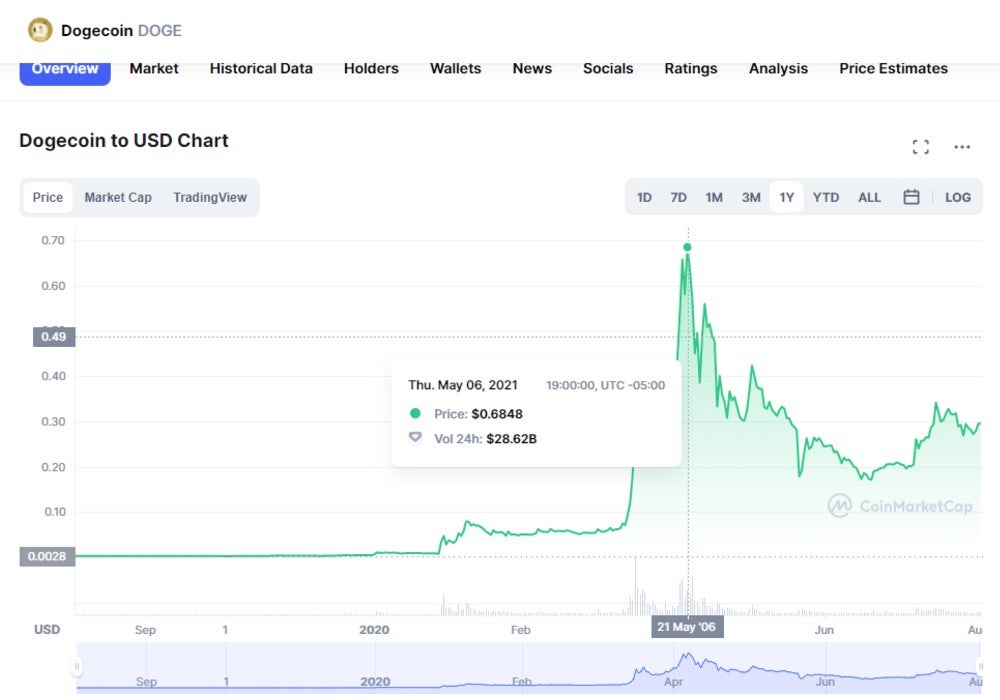
Task: Switch to the News tab
Action: (x=532, y=69)
